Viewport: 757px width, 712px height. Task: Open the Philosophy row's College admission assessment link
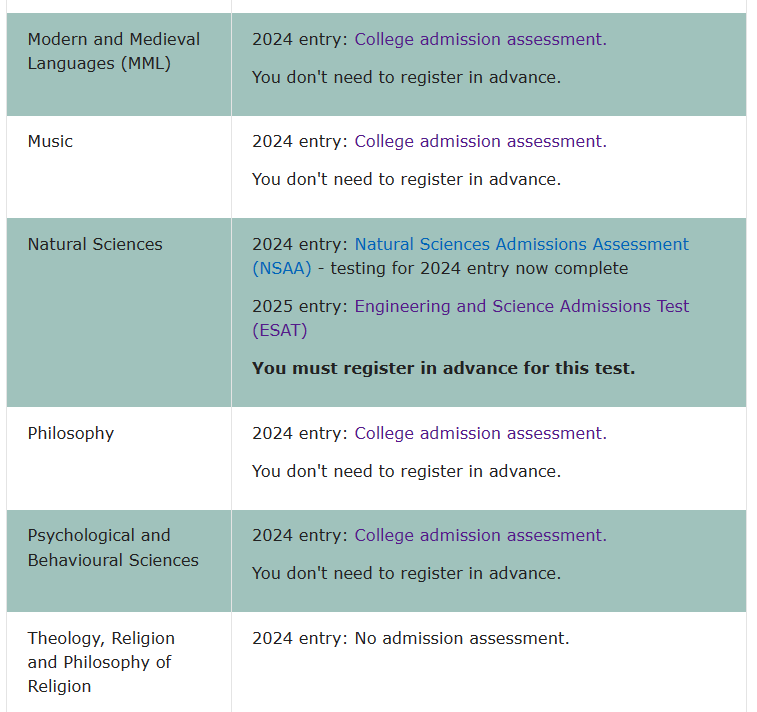click(480, 434)
